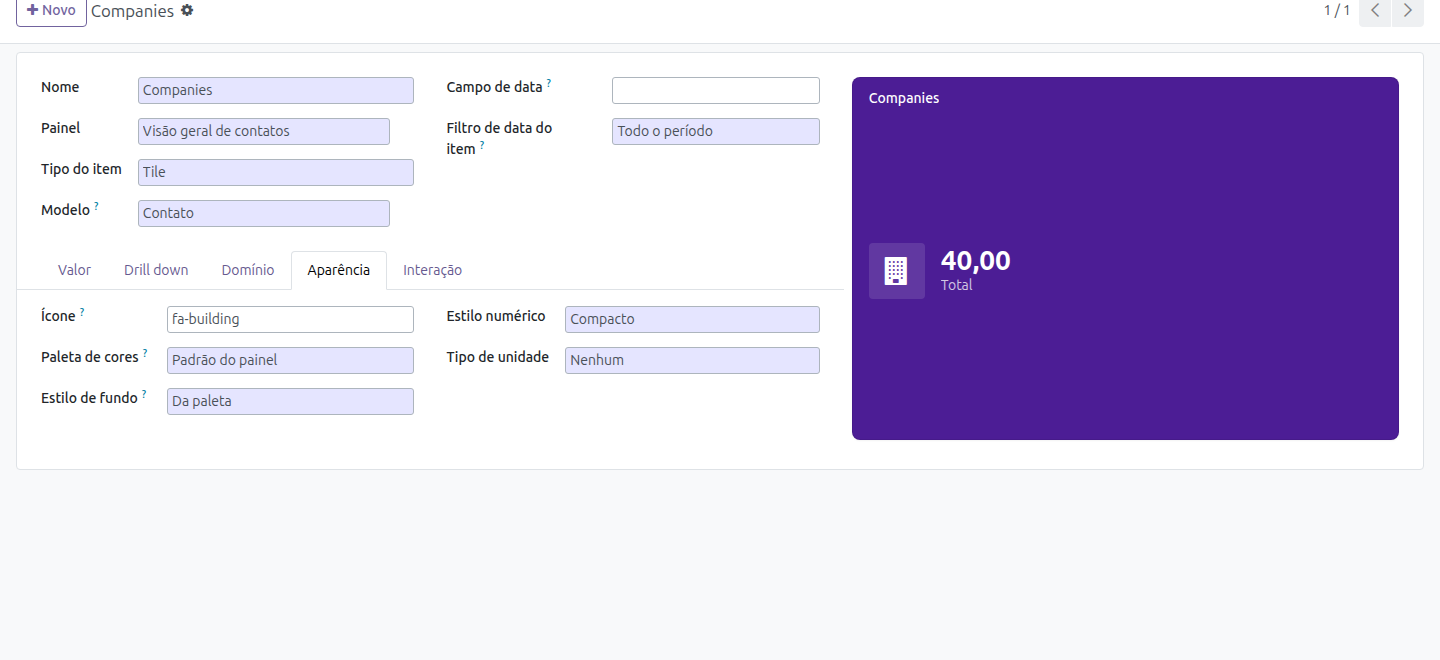Viewport: 1440px width, 660px height.
Task: Go to the previous record arrow
Action: coord(1375,11)
